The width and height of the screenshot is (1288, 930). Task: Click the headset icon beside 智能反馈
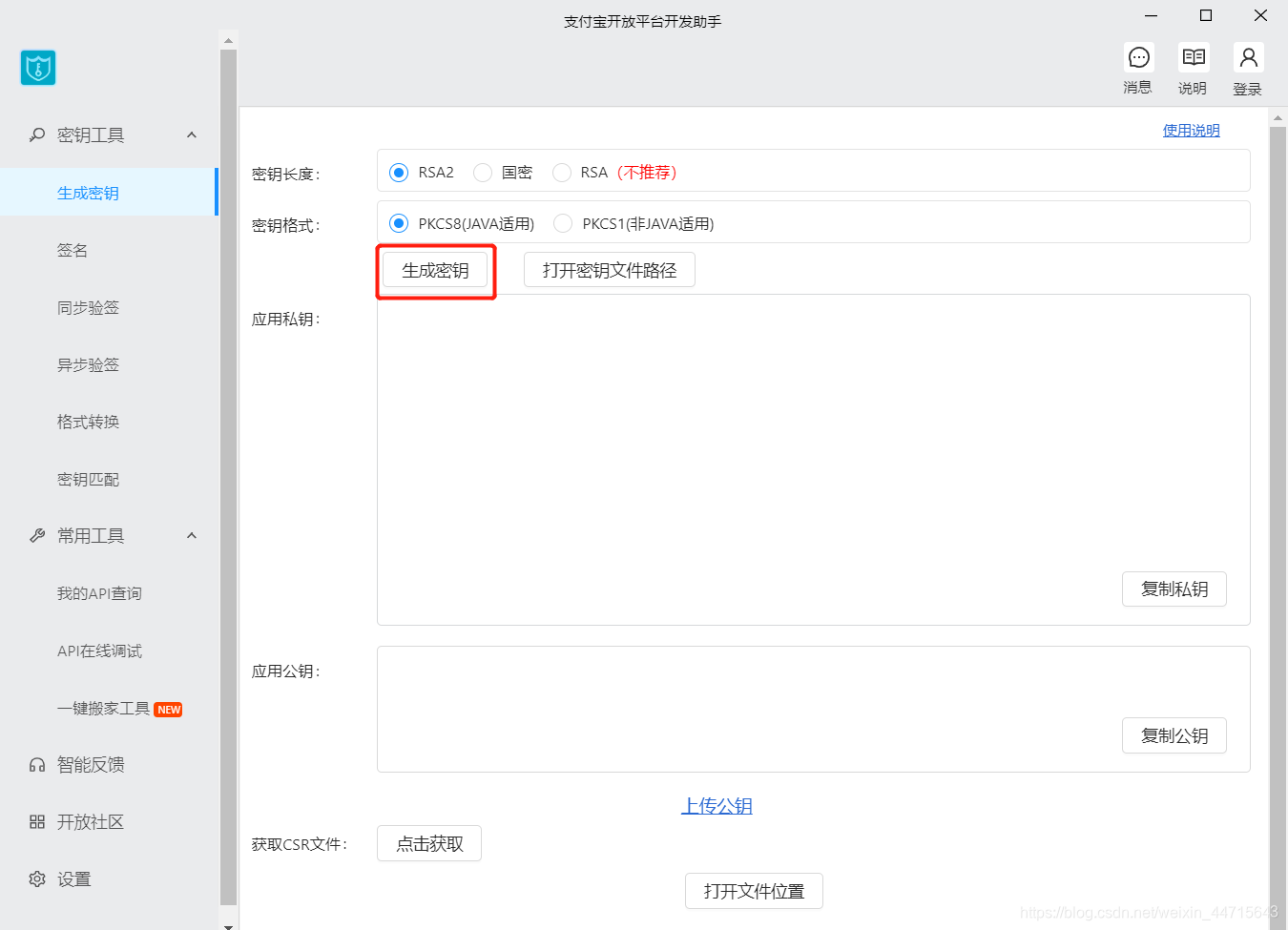(x=37, y=765)
